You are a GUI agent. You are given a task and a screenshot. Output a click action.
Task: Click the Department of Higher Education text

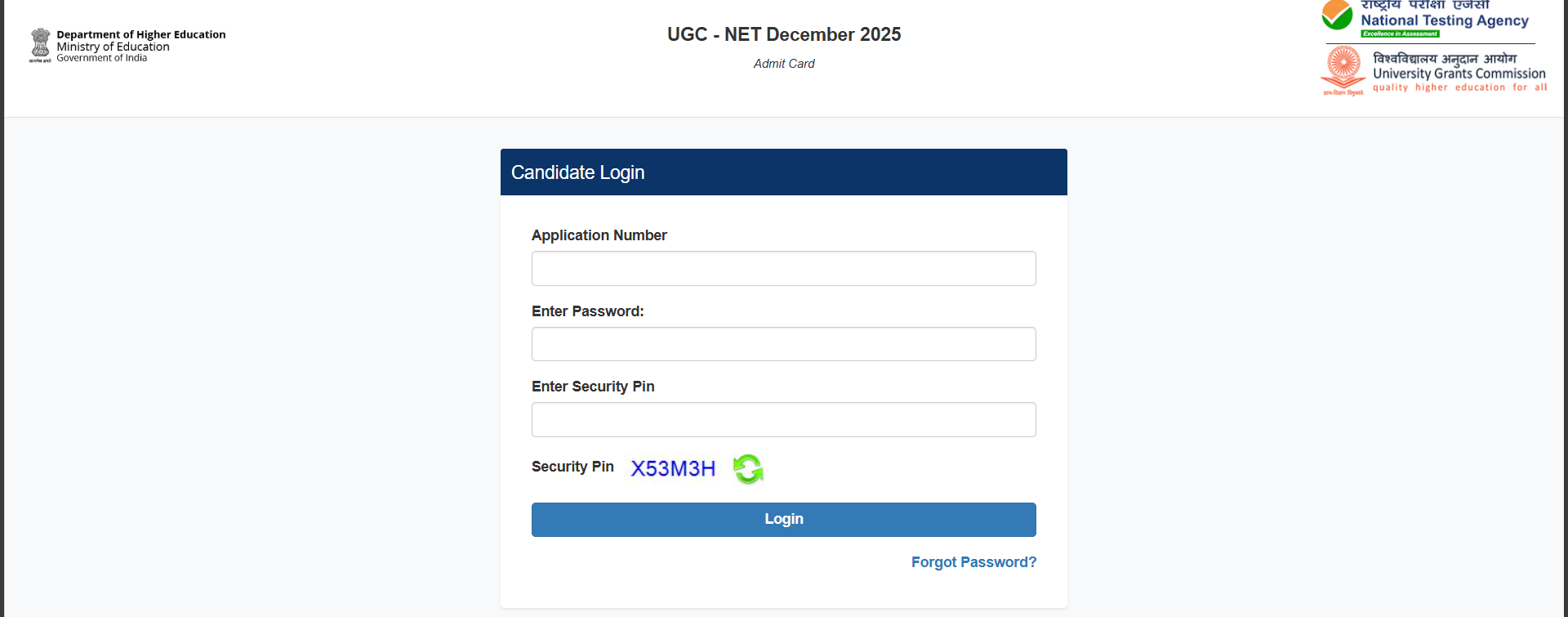point(140,34)
